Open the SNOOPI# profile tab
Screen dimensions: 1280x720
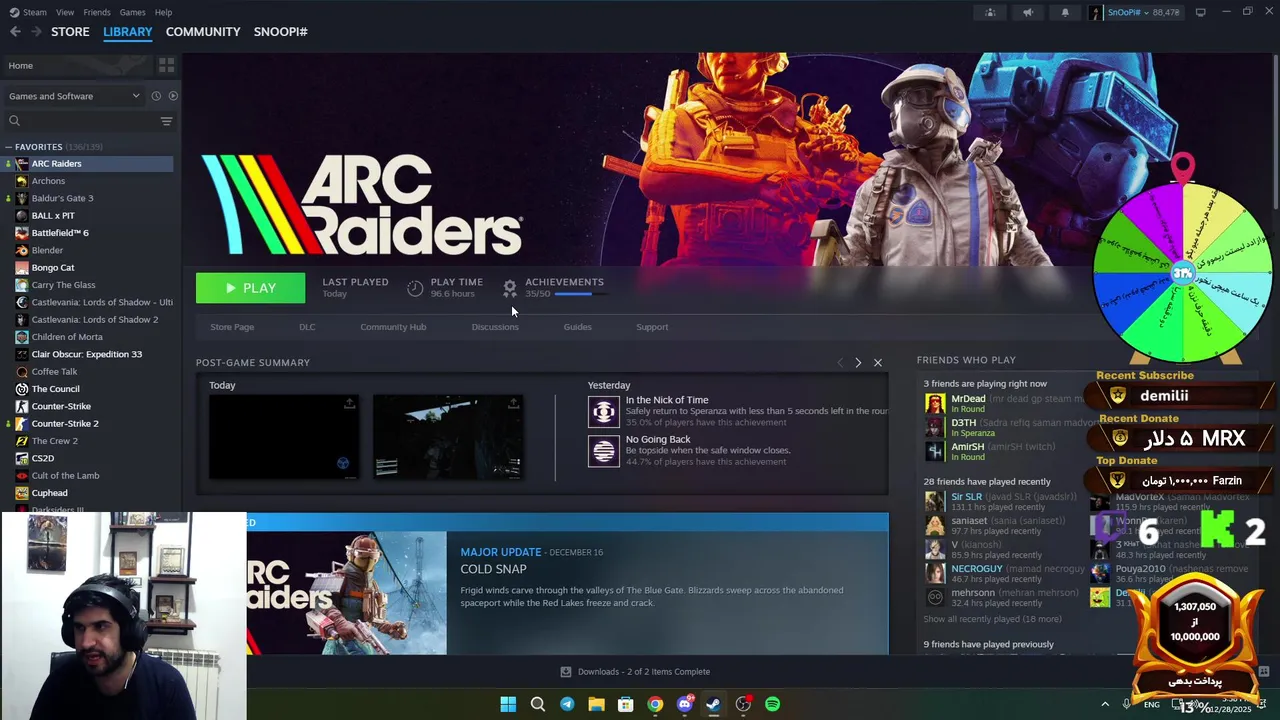[280, 32]
